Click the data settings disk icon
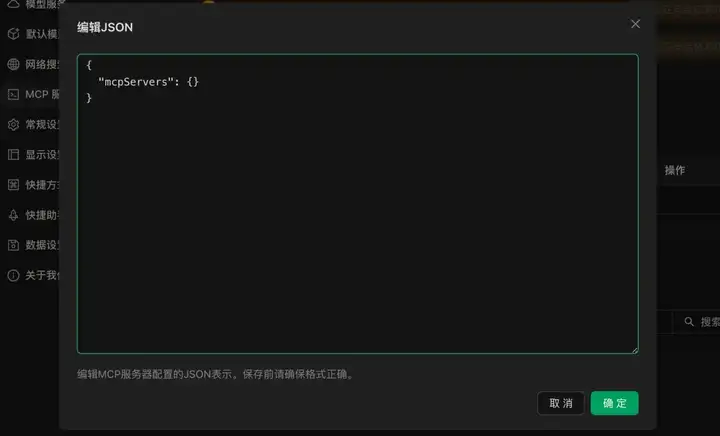The width and height of the screenshot is (720, 436). point(13,245)
